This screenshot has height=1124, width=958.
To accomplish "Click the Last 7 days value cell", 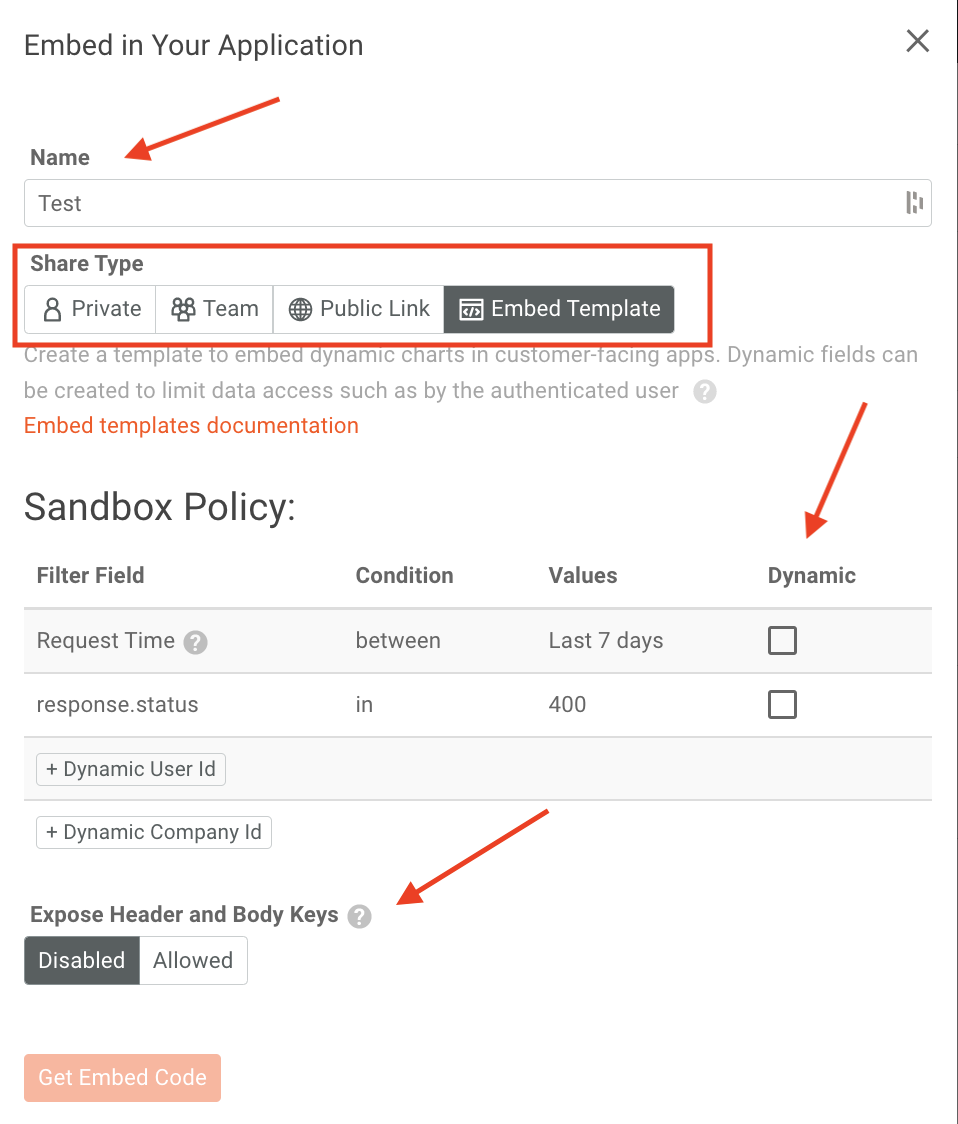I will [605, 641].
